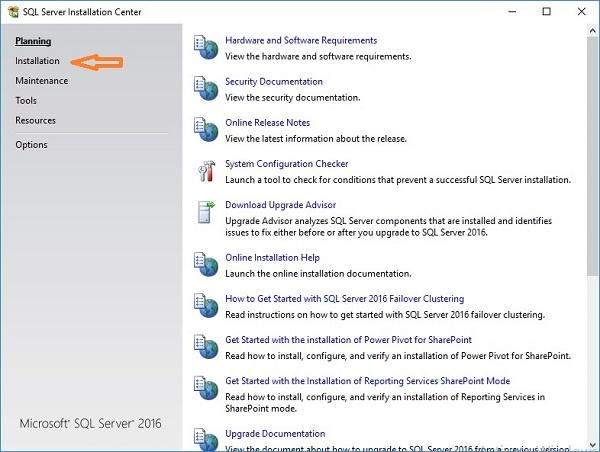Open the System Configuration Checker link
The image size is (600, 452).
tap(286, 164)
